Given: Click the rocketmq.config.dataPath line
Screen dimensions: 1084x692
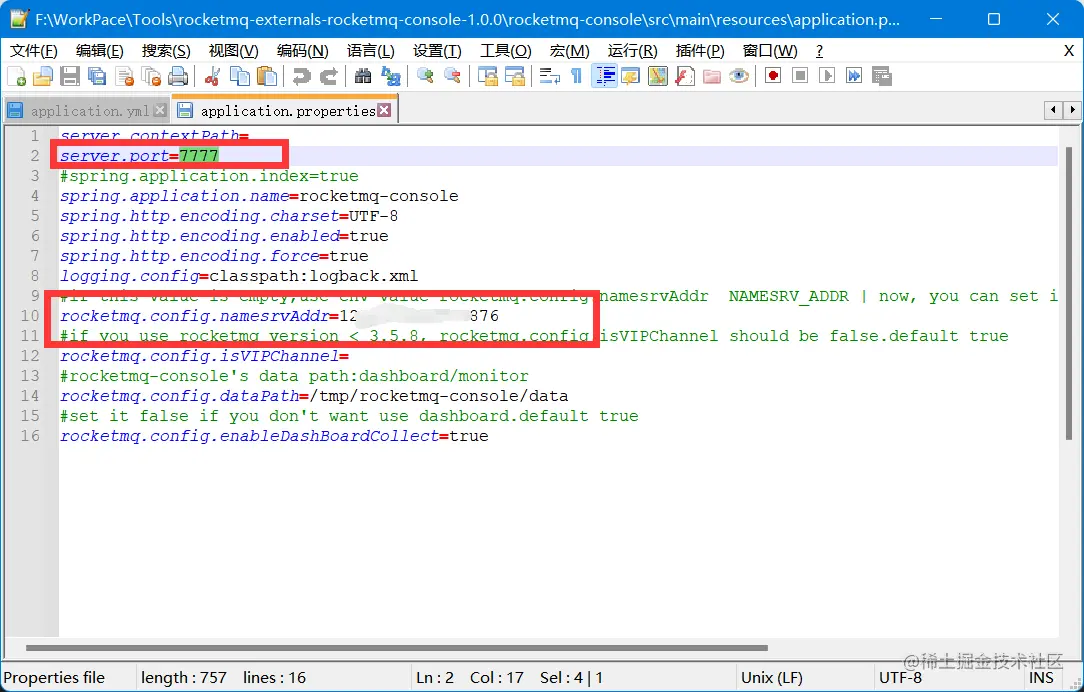Looking at the screenshot, I should [x=314, y=396].
